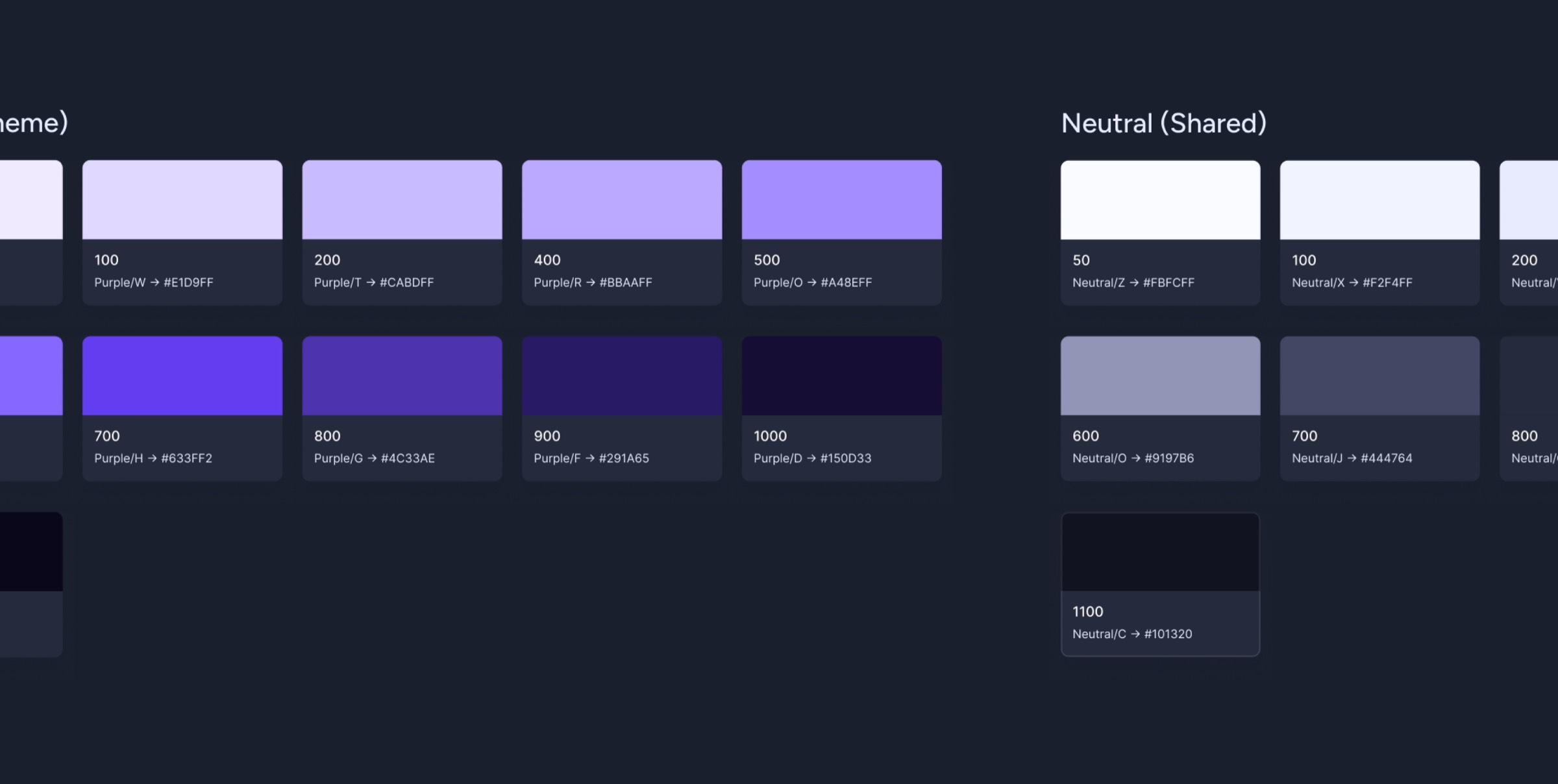Click the 'Purple/F → #291A65' label
The image size is (1558, 784).
coord(591,458)
